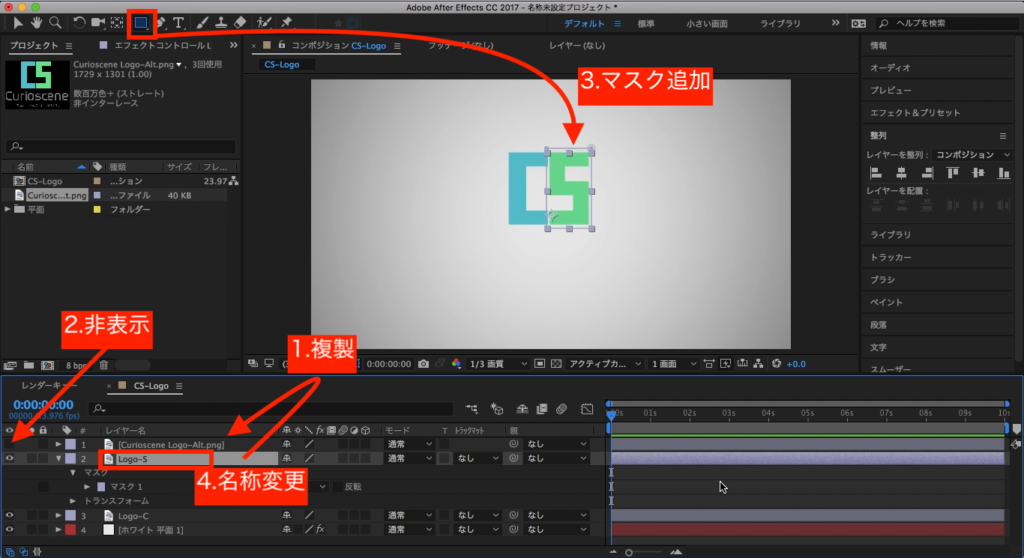This screenshot has height=558, width=1024.
Task: Select the Hand tool
Action: click(x=35, y=22)
